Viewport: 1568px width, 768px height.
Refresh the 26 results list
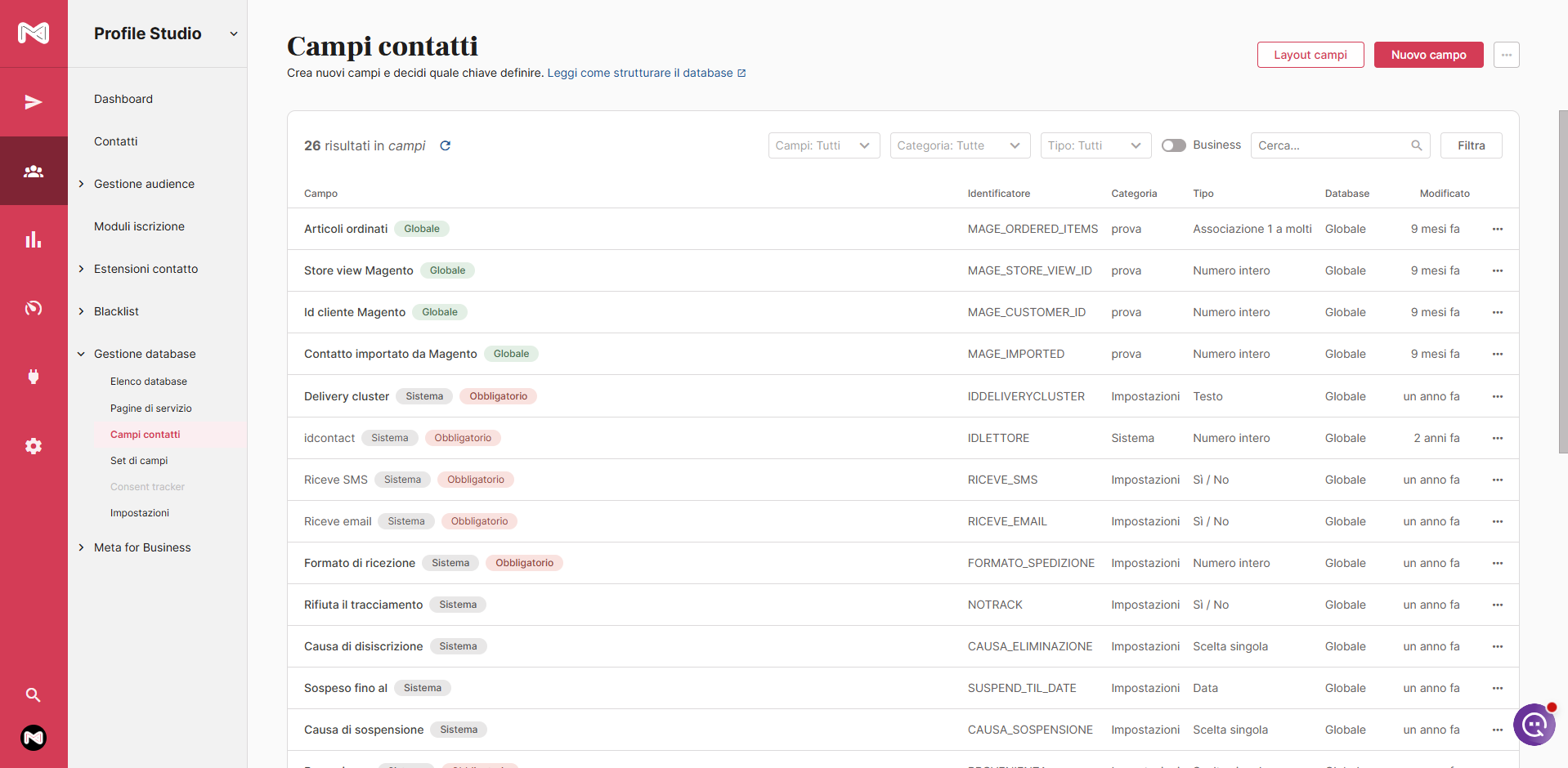pyautogui.click(x=446, y=145)
